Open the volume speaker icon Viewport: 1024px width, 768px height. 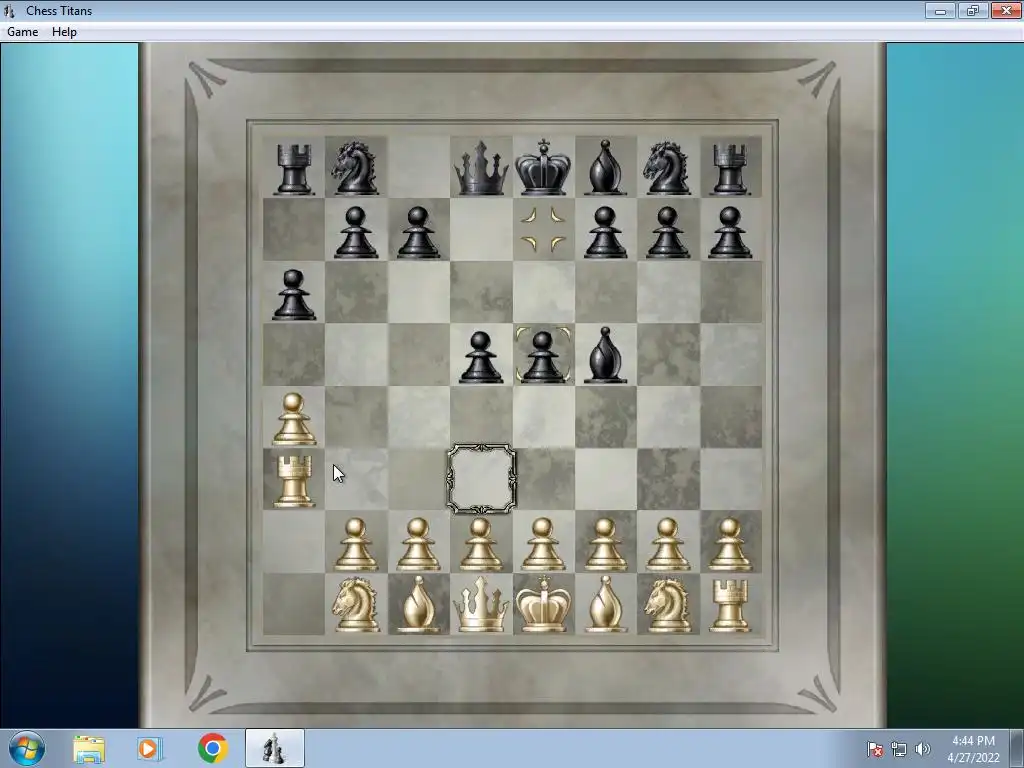coord(923,749)
